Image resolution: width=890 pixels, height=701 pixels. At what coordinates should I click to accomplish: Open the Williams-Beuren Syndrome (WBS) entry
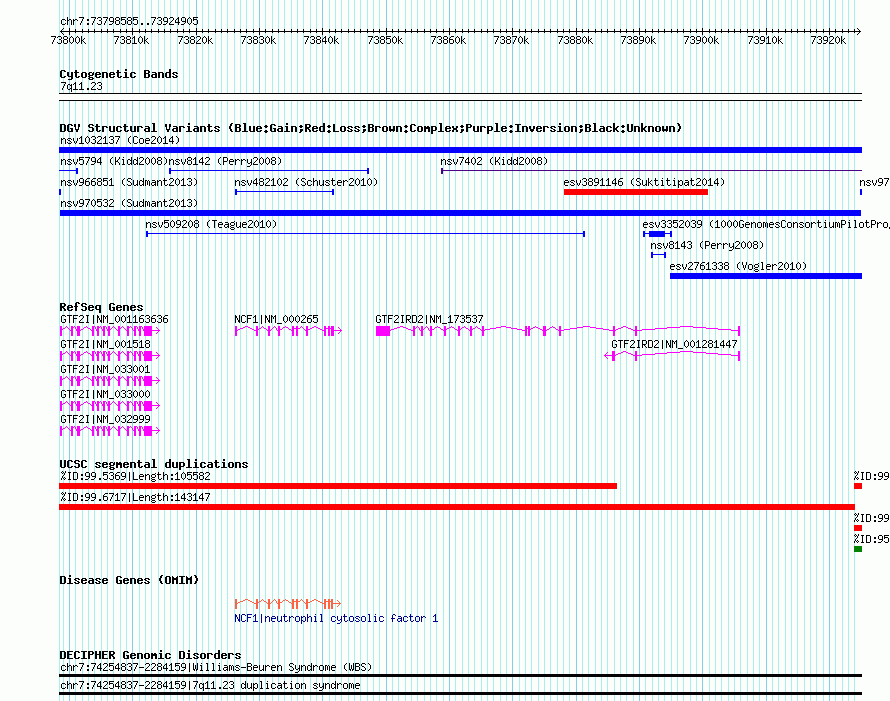pos(216,668)
